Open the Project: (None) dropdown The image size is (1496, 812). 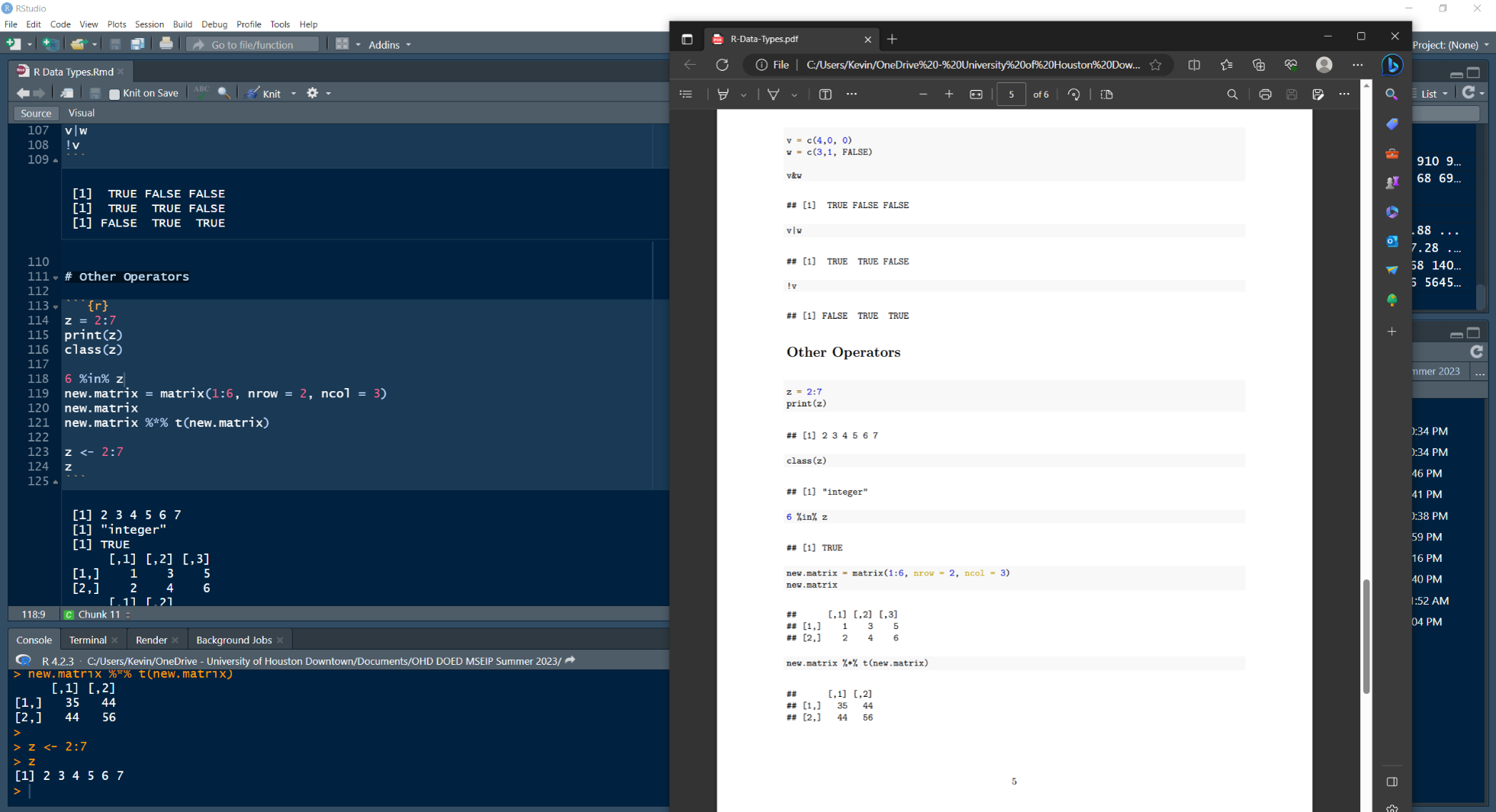click(x=1451, y=45)
